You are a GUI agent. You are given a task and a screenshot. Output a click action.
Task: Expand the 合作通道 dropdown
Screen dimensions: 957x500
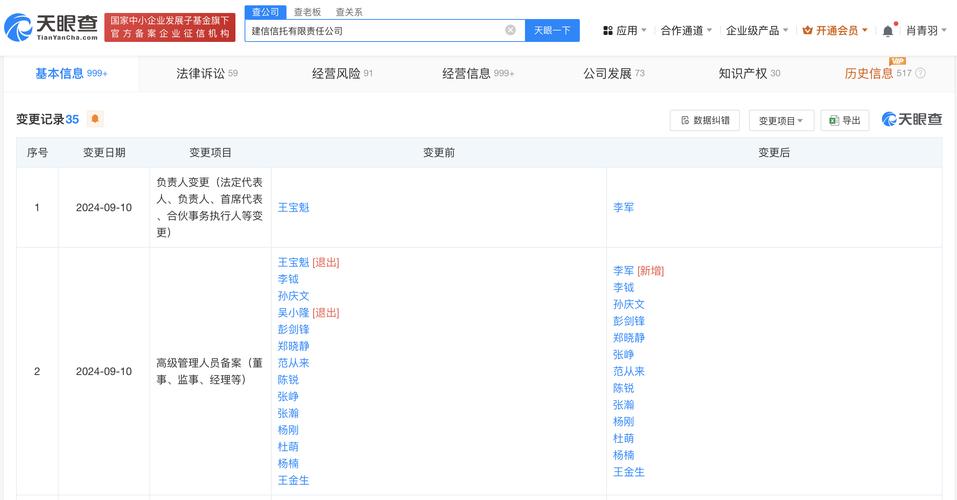point(686,31)
